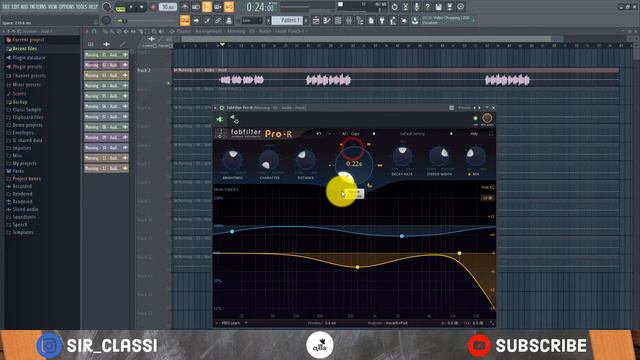This screenshot has height=360, width=640.
Task: Expand Plugin presets folder
Action: tap(27, 67)
